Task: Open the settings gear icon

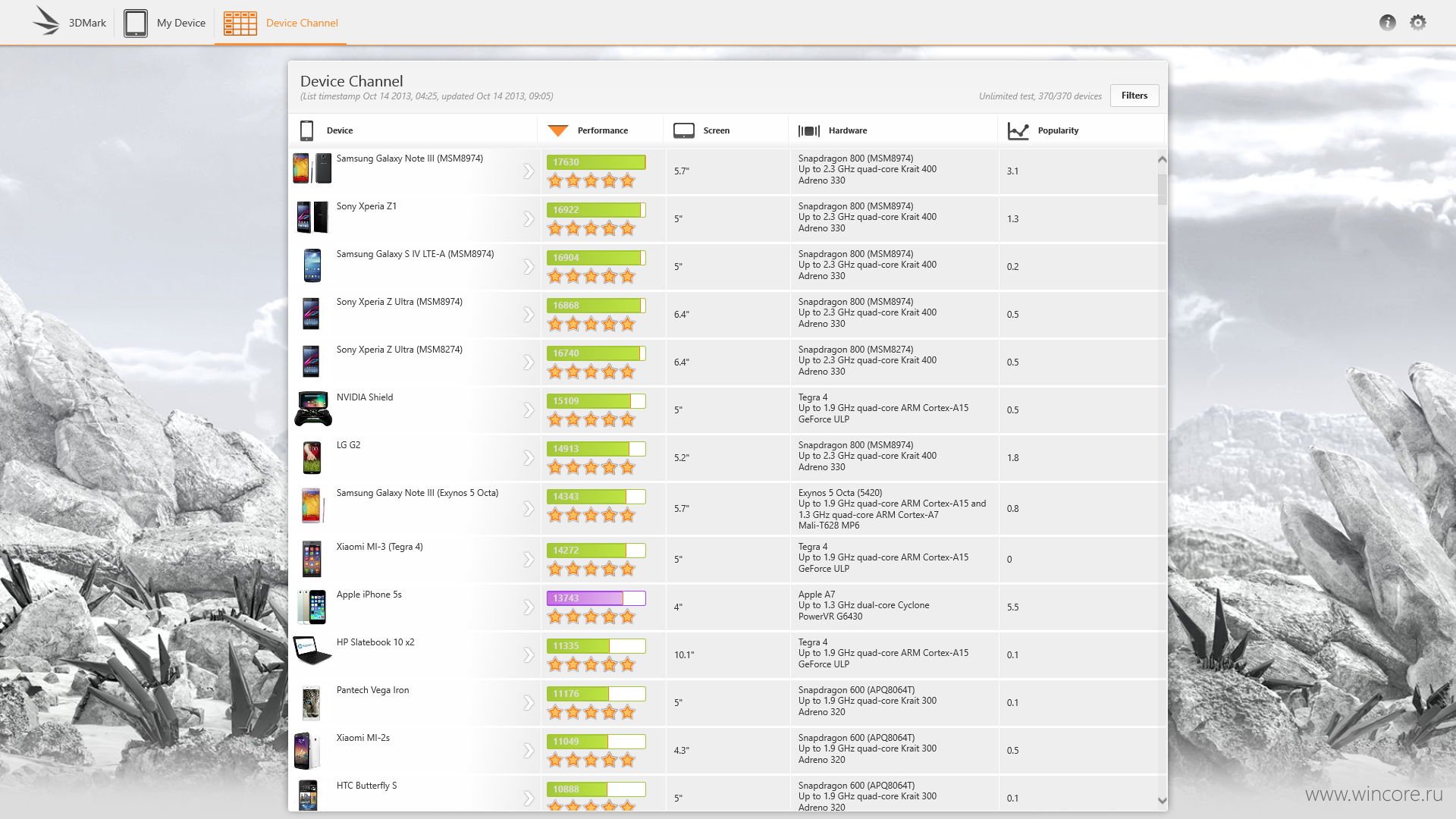Action: pos(1418,23)
